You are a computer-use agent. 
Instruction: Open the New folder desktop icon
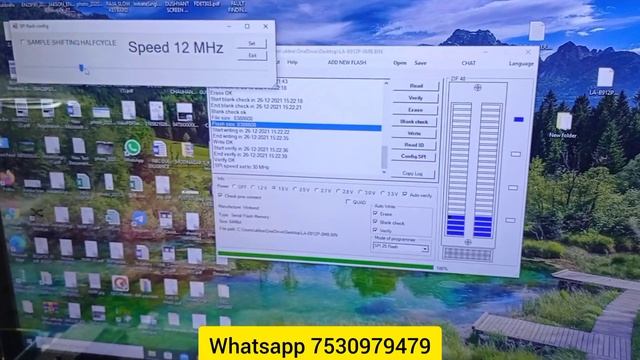point(563,125)
